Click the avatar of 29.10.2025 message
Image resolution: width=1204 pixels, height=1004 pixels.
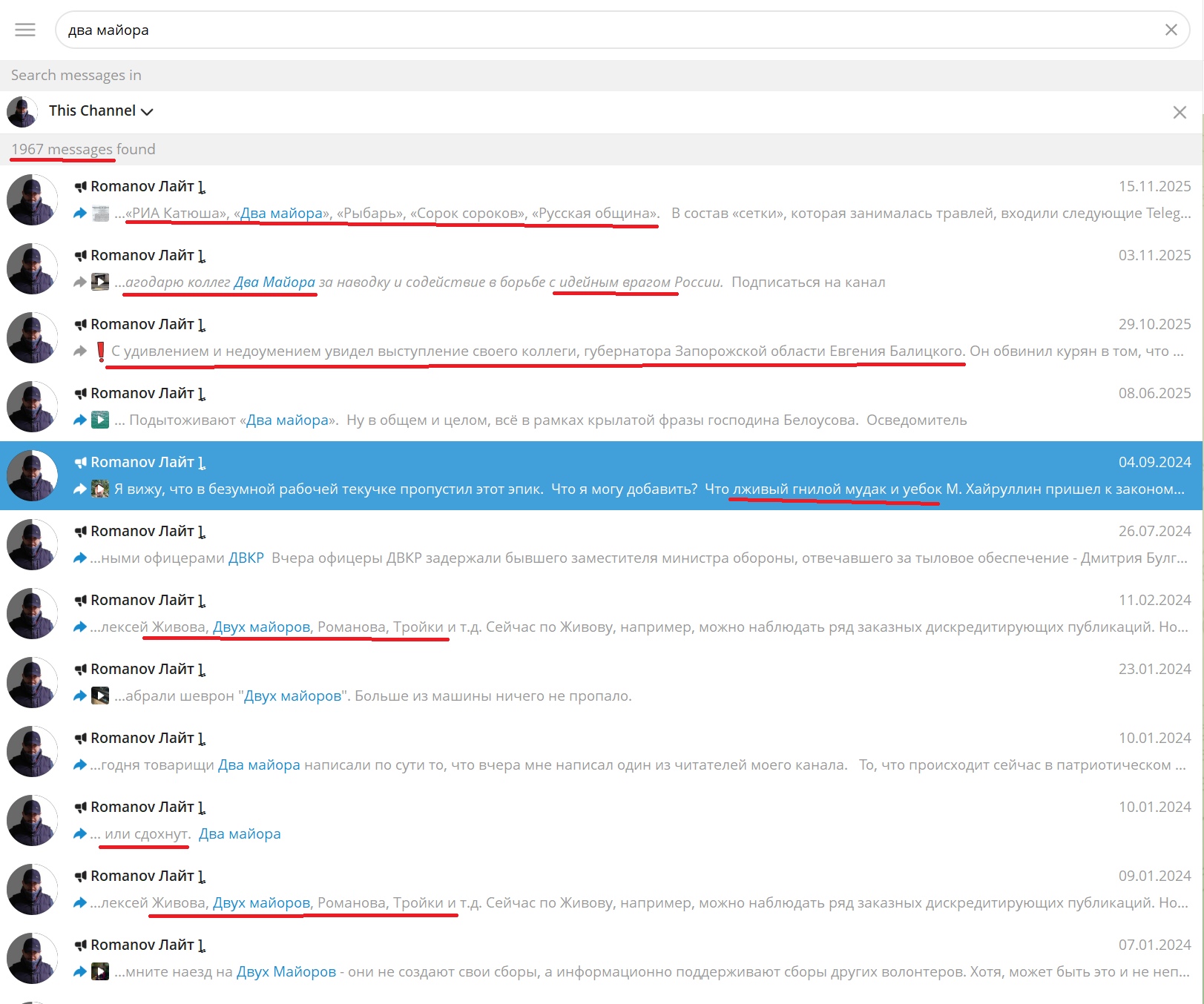(x=32, y=338)
